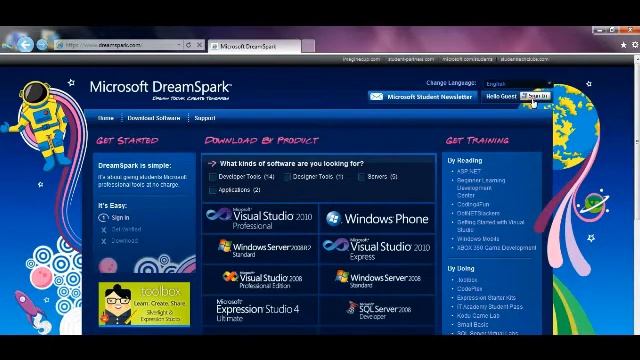The height and width of the screenshot is (360, 640).
Task: Click the browser Forward arrow button
Action: click(42, 44)
